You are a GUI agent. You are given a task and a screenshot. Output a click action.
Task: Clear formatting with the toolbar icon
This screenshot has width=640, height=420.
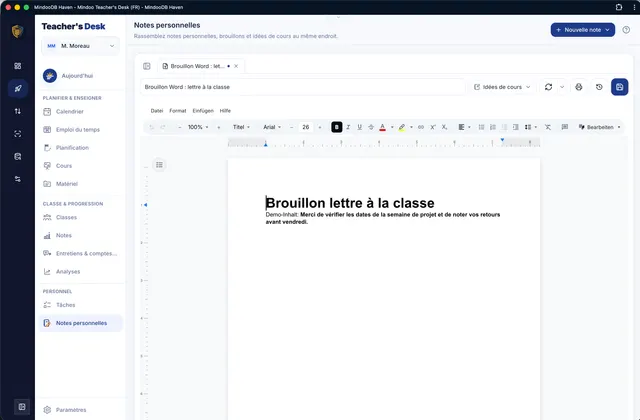548,127
